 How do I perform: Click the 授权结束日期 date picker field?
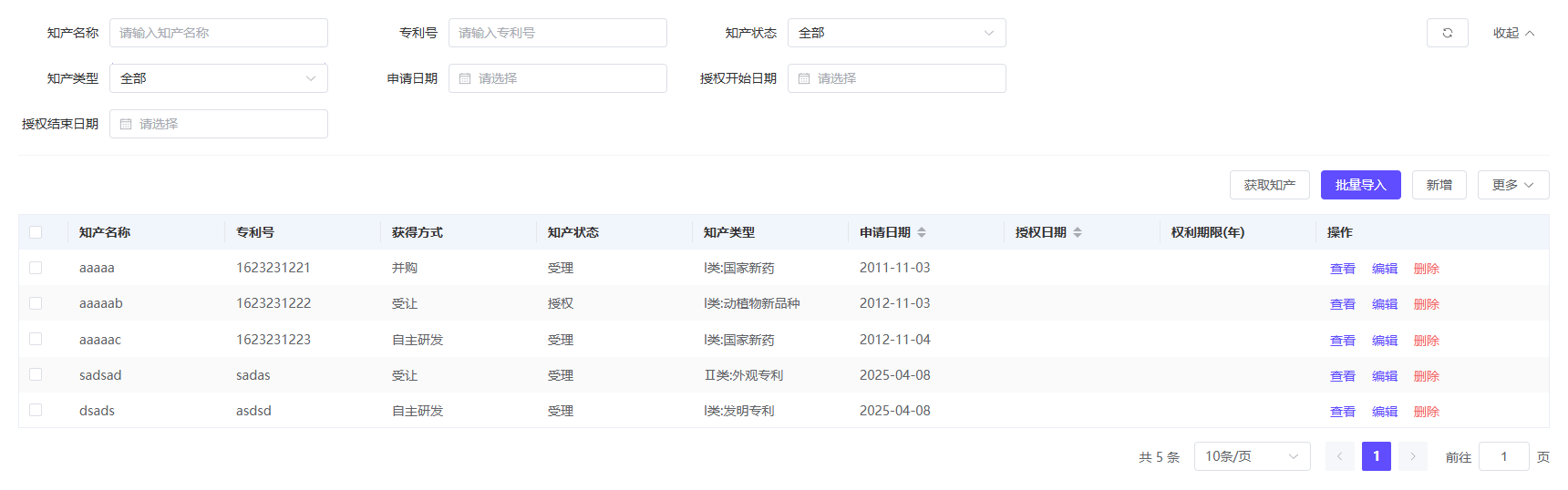click(x=219, y=124)
